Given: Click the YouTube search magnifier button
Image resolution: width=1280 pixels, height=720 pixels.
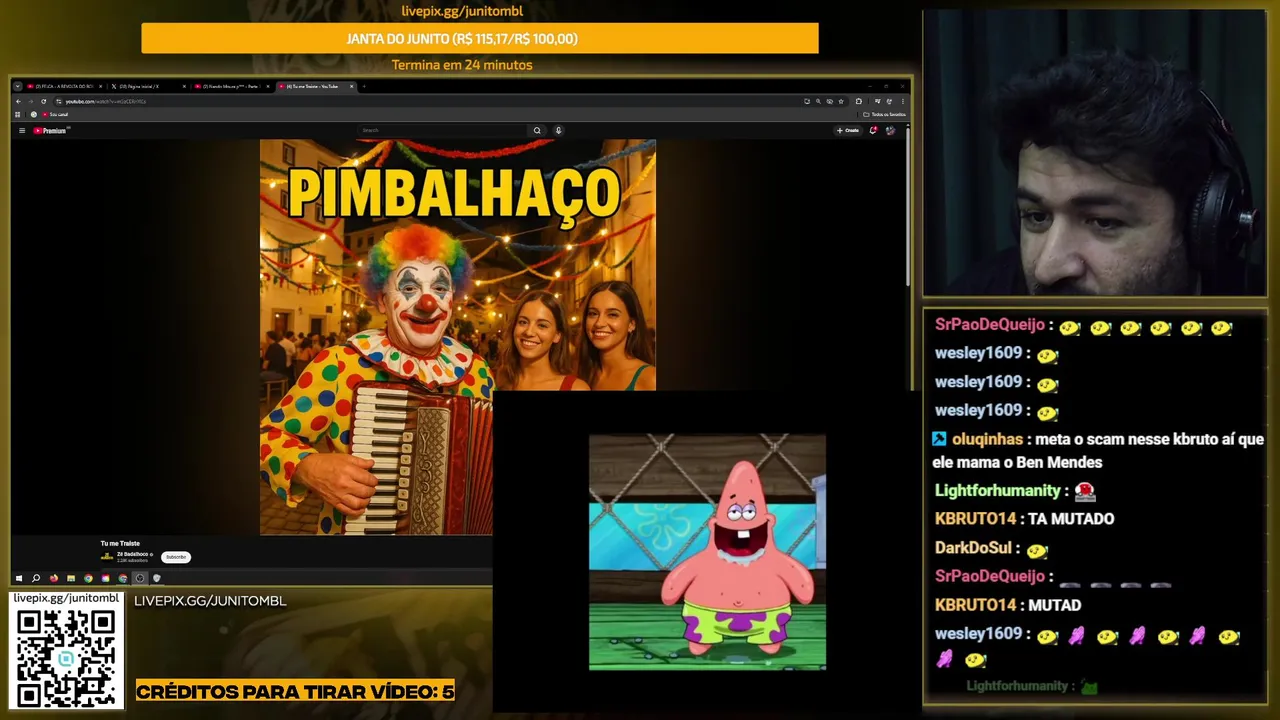Looking at the screenshot, I should point(537,130).
